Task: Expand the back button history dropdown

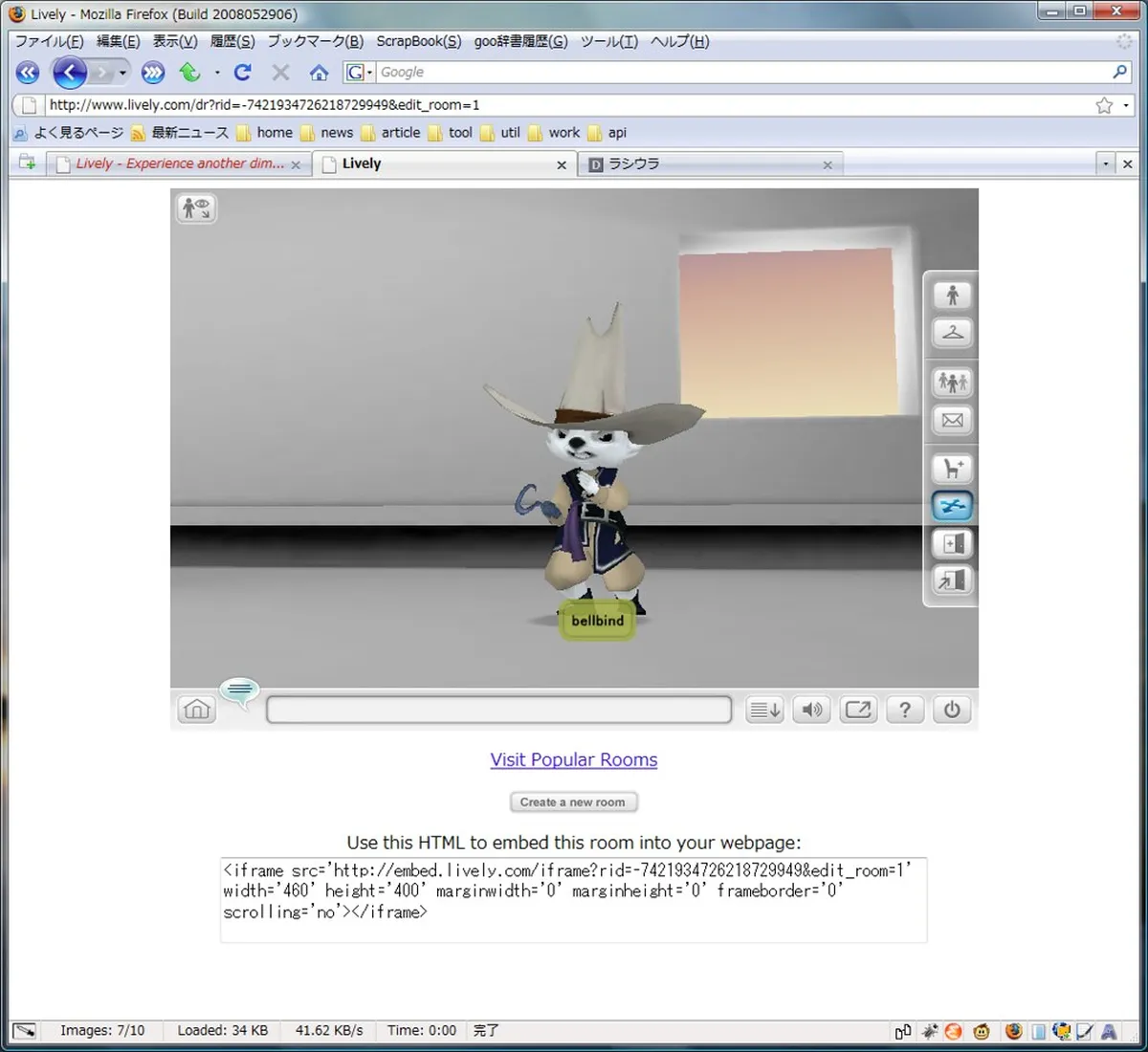Action: pyautogui.click(x=122, y=73)
